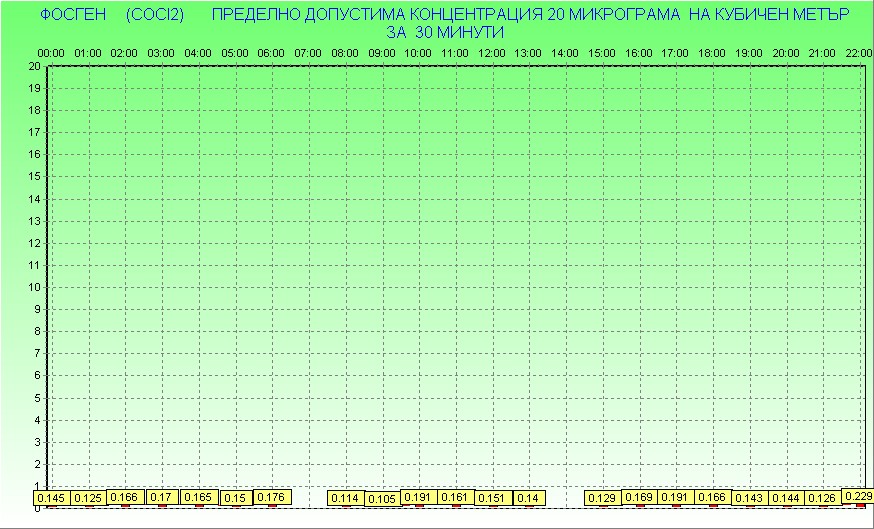This screenshot has height=529, width=874.
Task: Click the ФОСГЕН title text
Action: pos(73,15)
